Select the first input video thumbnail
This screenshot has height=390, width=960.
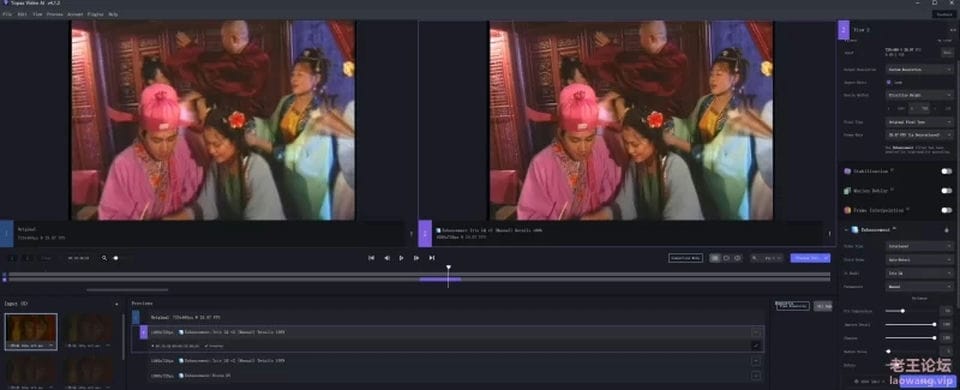click(x=31, y=331)
